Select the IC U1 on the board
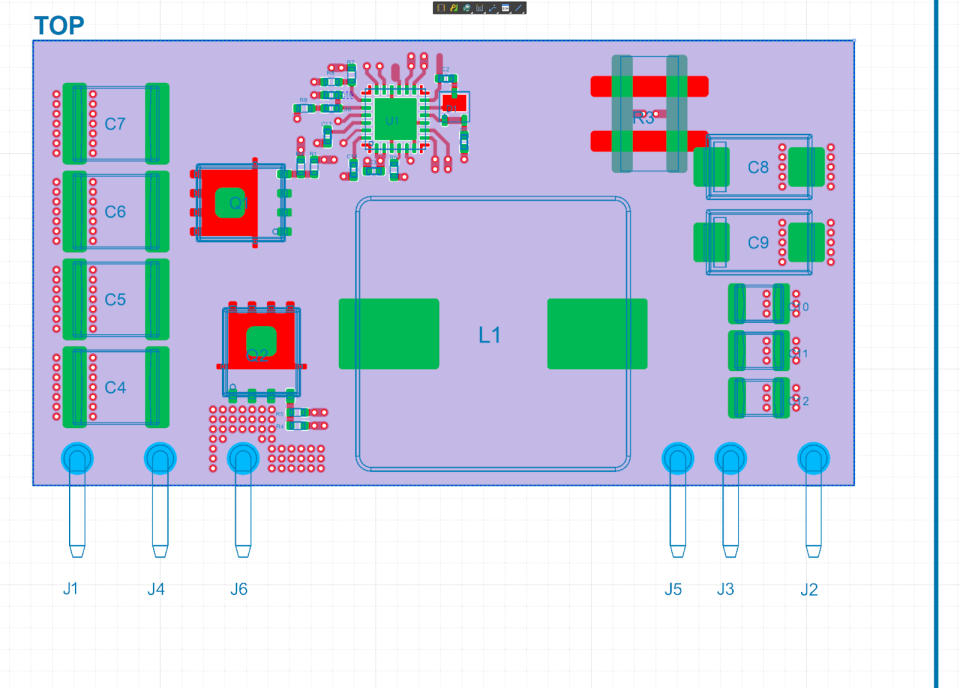The width and height of the screenshot is (960, 688). click(394, 117)
